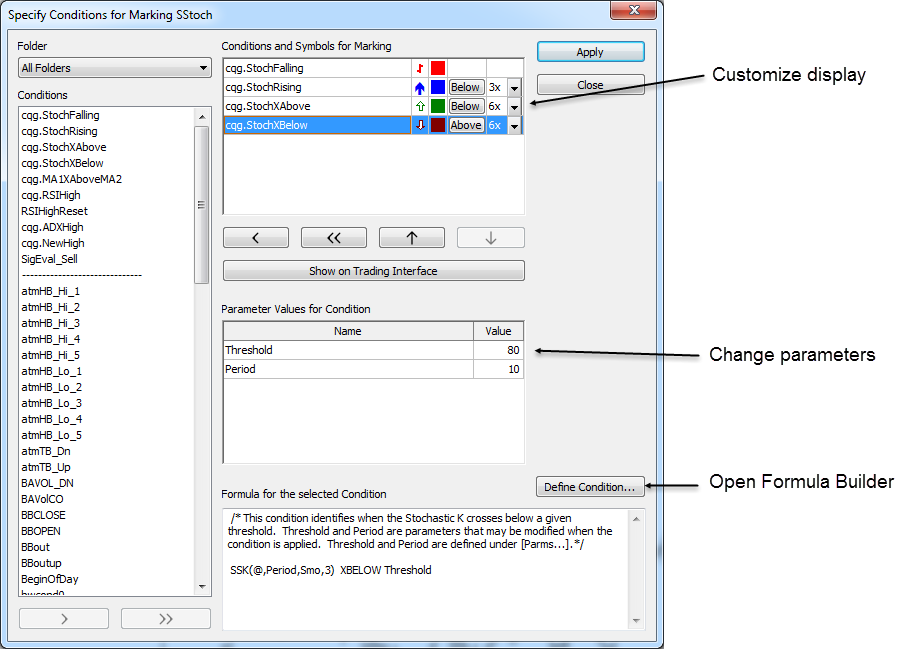
Task: Toggle the Above position button for StochXBelow
Action: [x=466, y=125]
